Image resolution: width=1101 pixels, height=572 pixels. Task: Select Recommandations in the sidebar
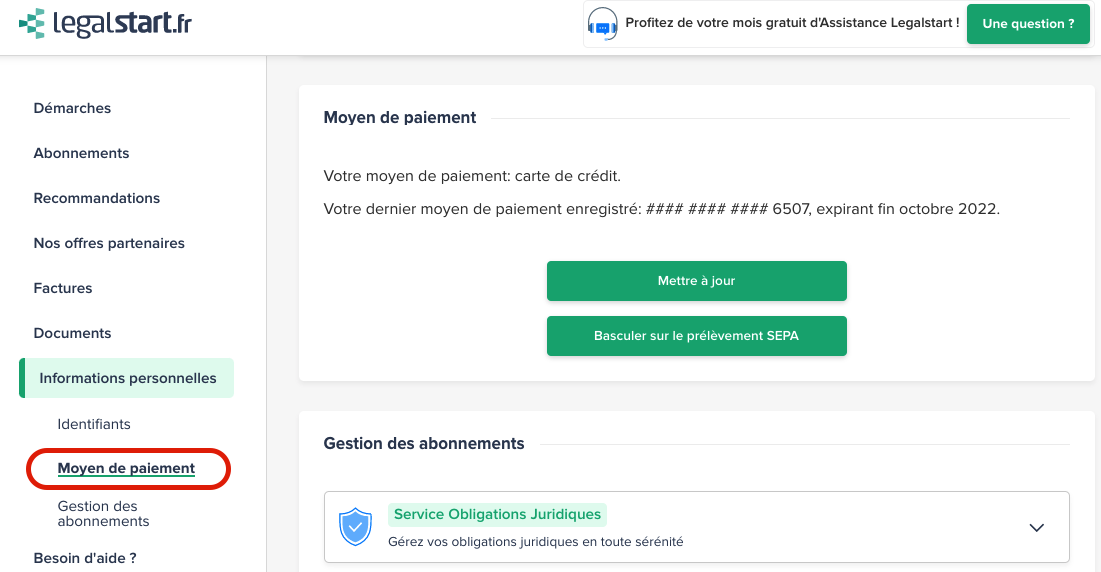[x=96, y=198]
